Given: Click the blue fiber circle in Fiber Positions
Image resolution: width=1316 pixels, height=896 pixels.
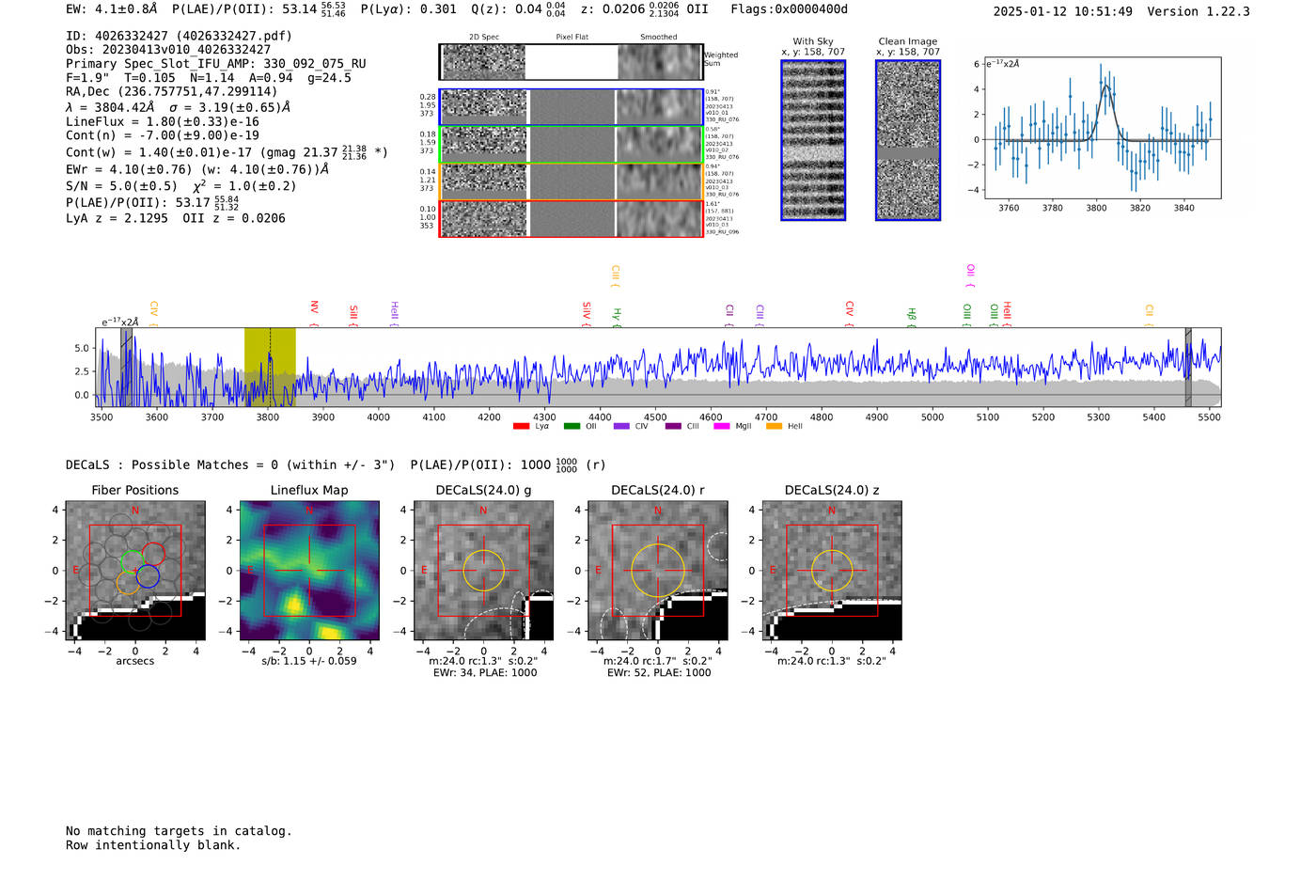Looking at the screenshot, I should 148,576.
